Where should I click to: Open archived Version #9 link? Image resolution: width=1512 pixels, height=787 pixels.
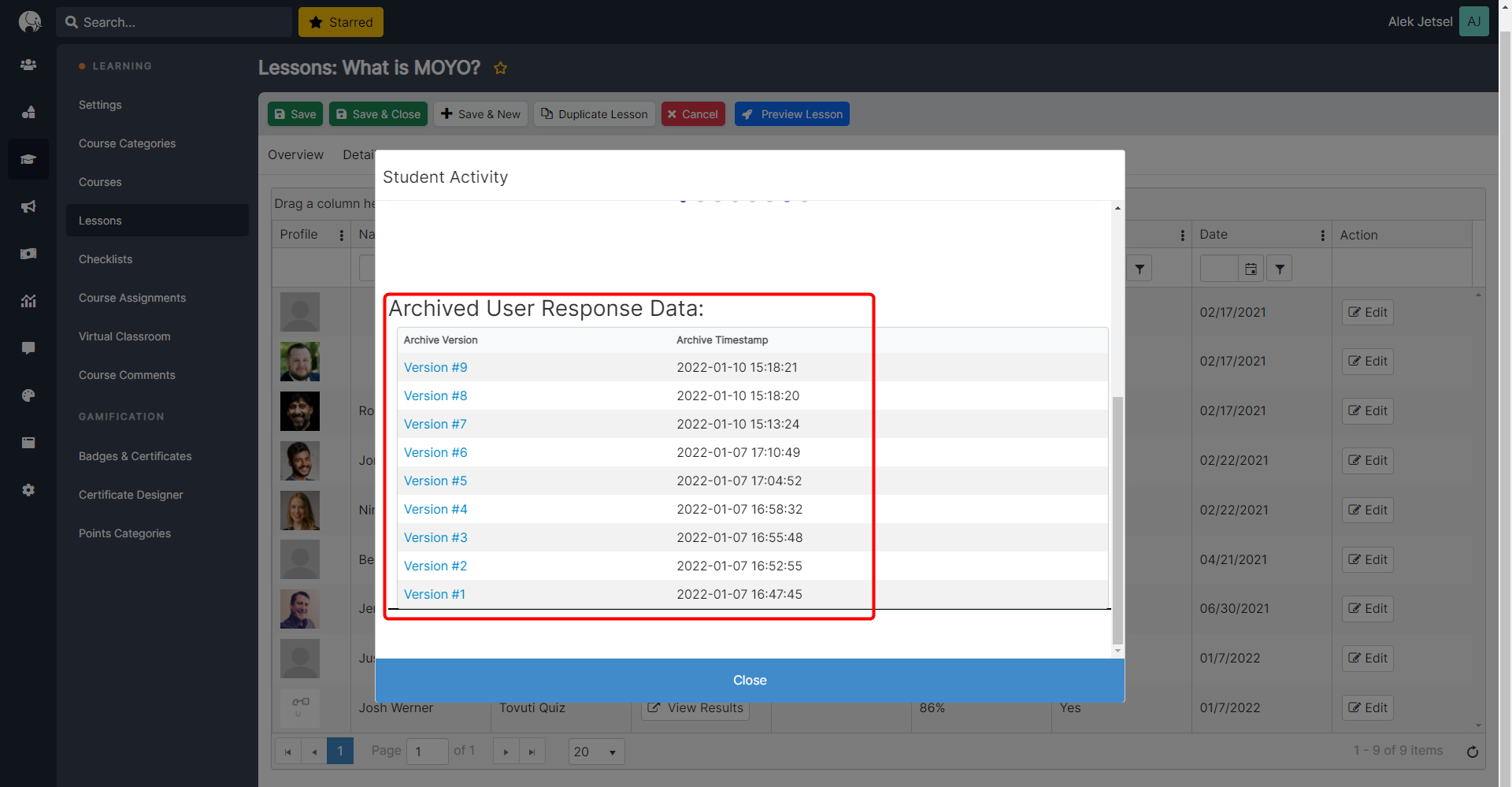(x=435, y=367)
